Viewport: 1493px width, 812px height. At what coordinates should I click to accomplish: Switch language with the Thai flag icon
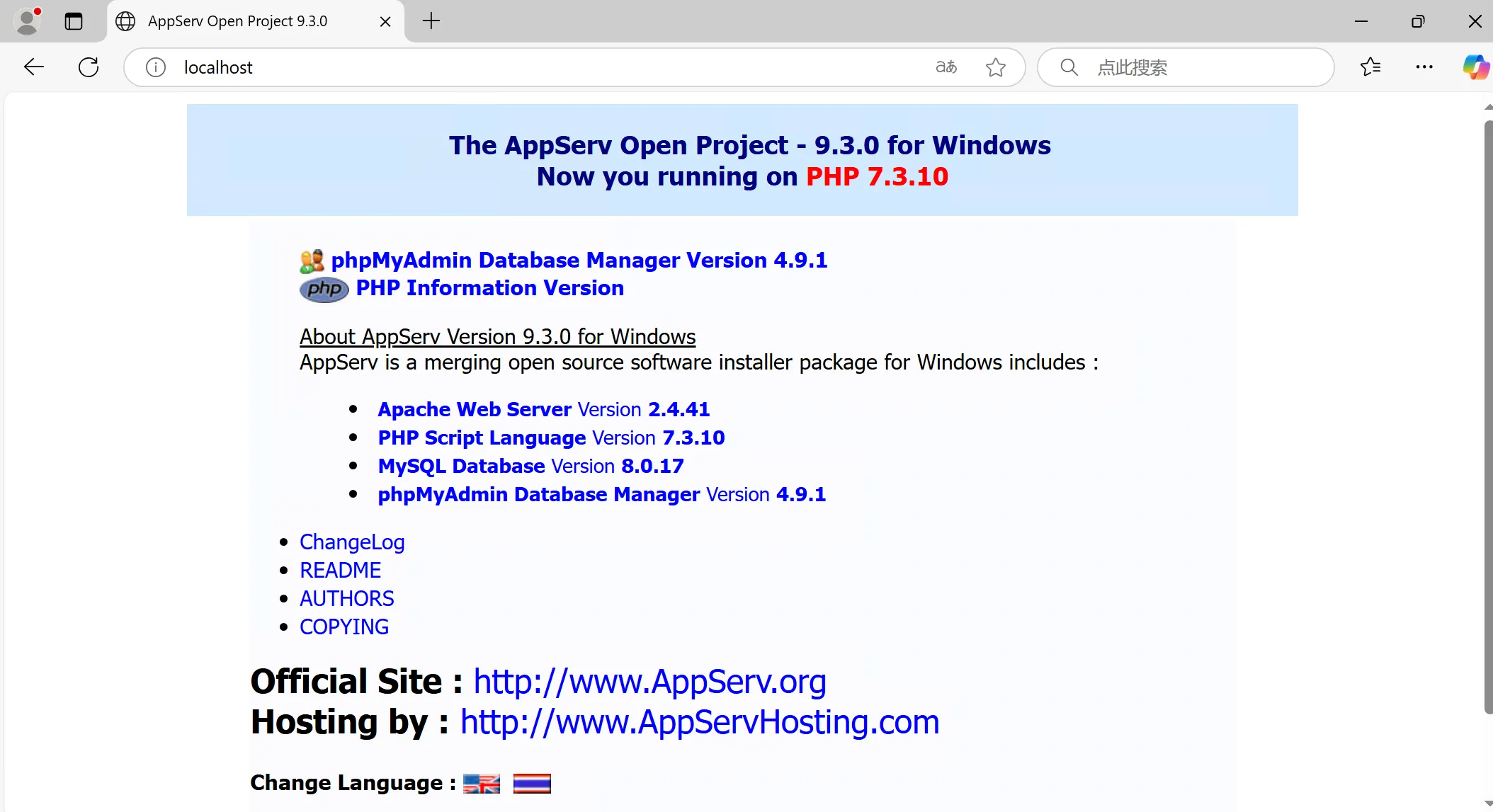point(532,784)
